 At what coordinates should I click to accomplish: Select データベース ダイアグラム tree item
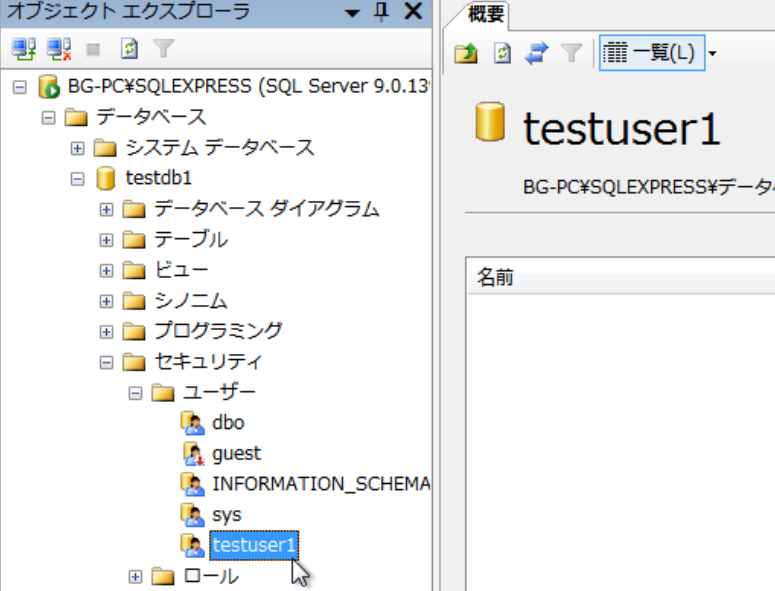[x=266, y=209]
